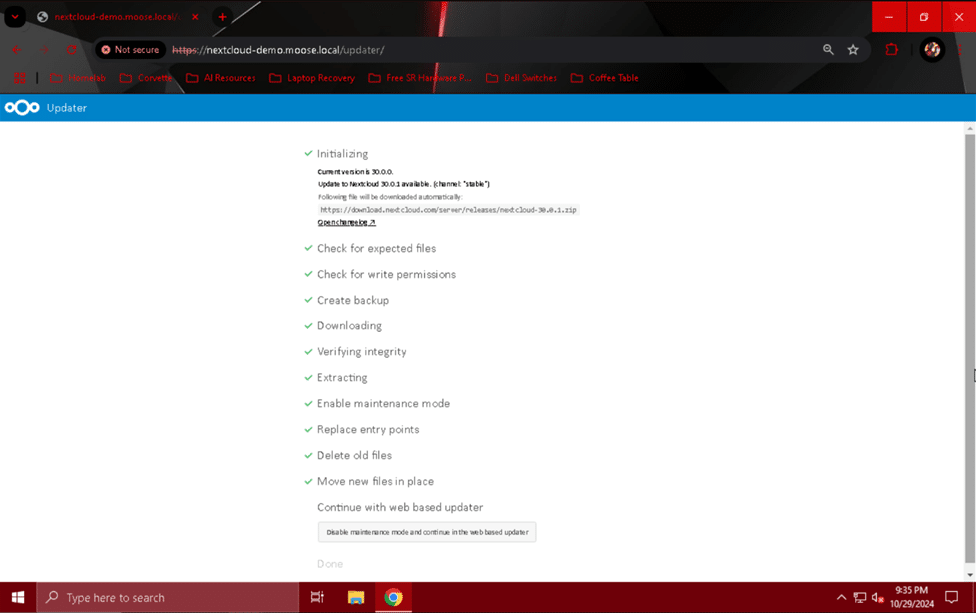Open File Explorer from the taskbar

click(x=355, y=597)
